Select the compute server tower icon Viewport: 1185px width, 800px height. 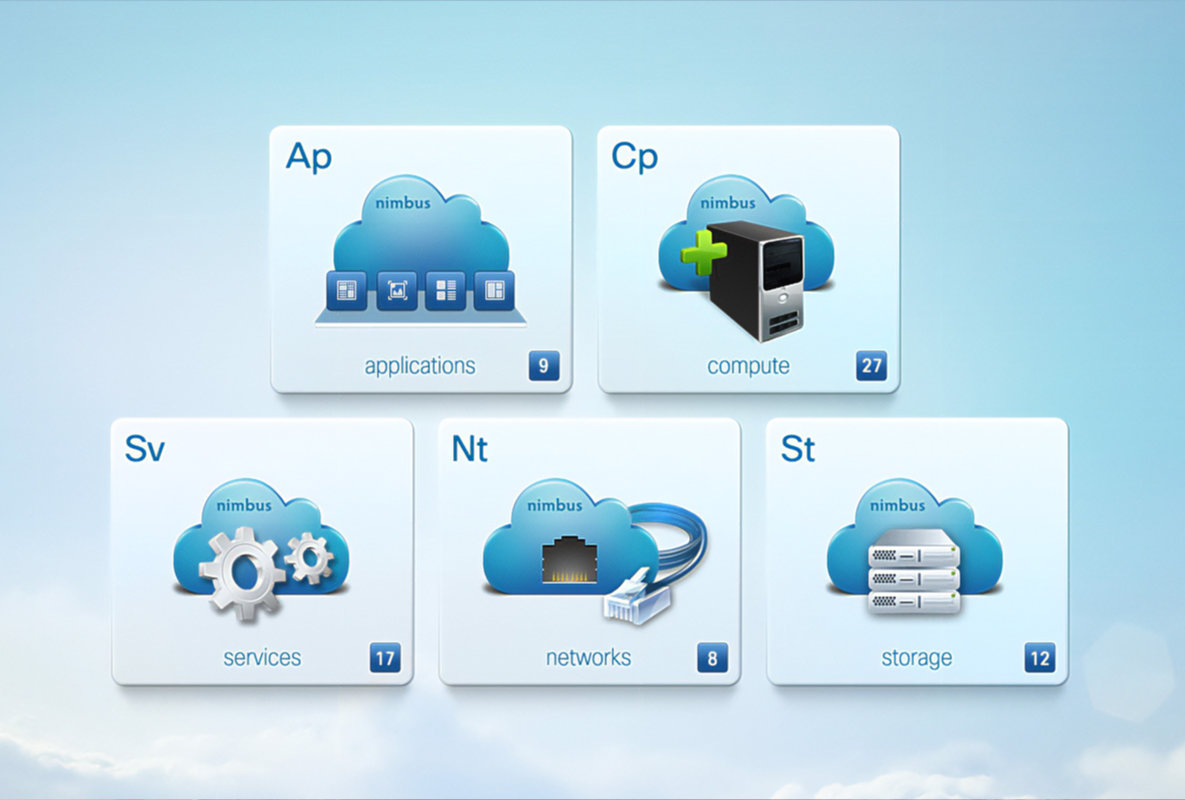pyautogui.click(x=756, y=280)
